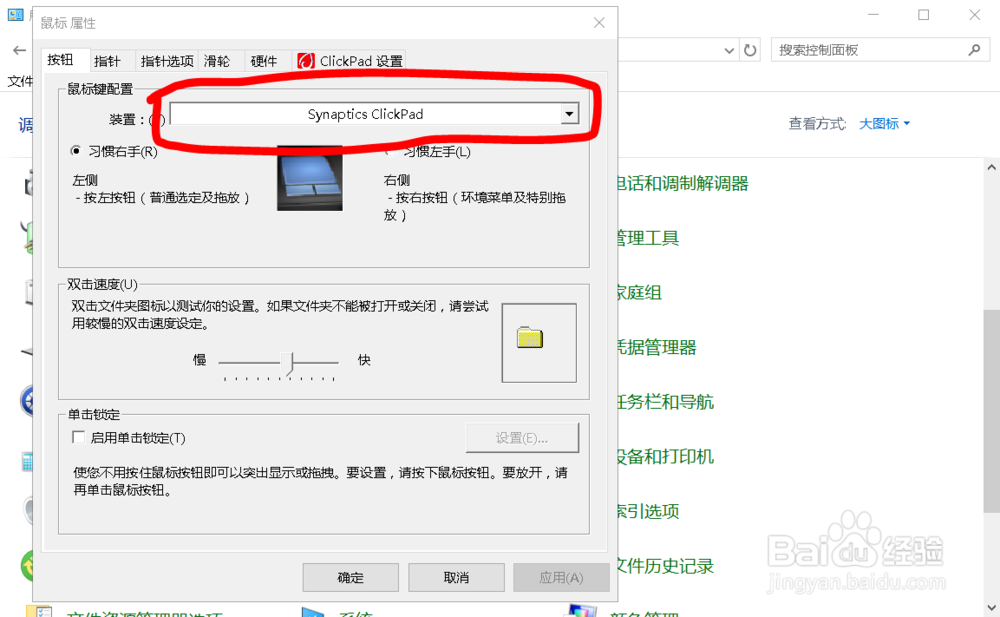
Task: Click the back arrow navigation icon
Action: (x=19, y=49)
